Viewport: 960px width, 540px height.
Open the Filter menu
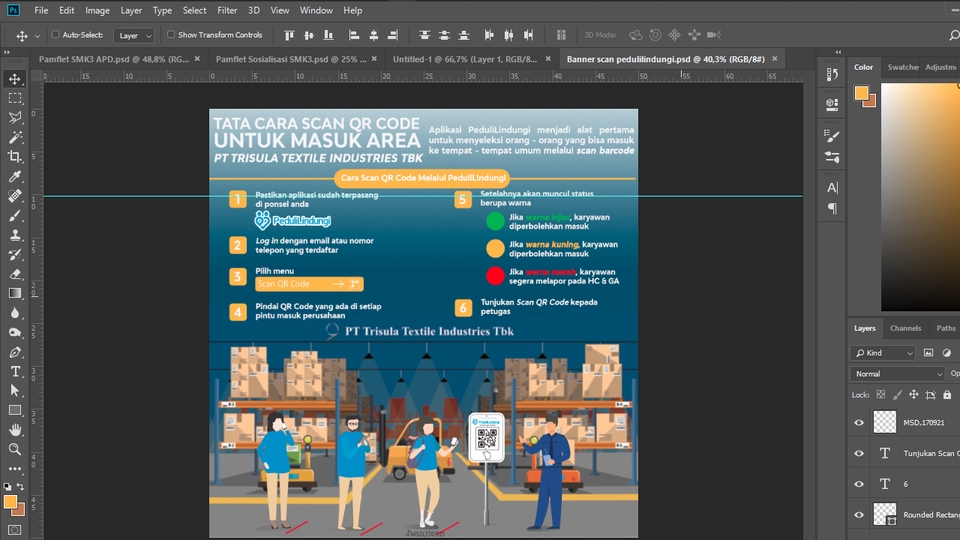click(x=227, y=10)
